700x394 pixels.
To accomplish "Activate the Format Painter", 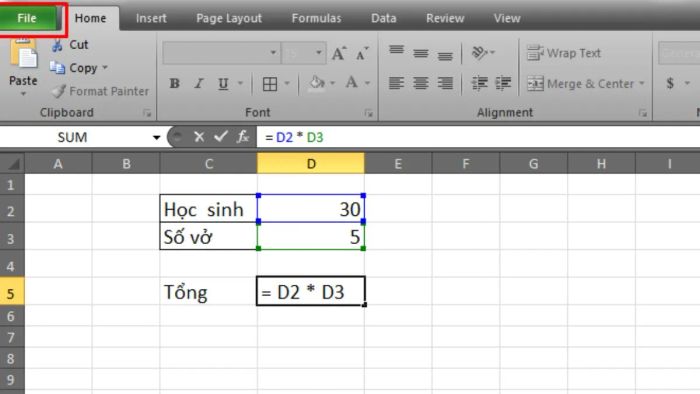I will [x=100, y=91].
